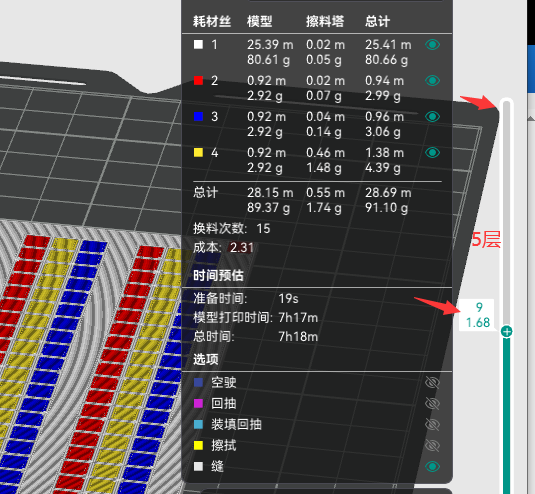Click the layer 9 height 1.68 label
This screenshot has width=535, height=494.
[x=478, y=315]
